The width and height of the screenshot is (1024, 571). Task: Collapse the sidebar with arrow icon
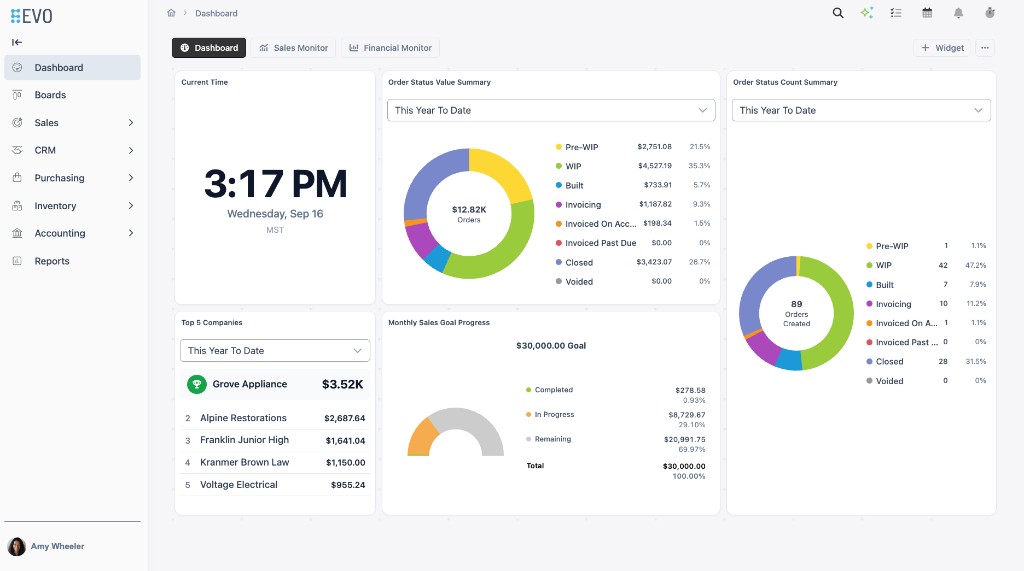coord(17,42)
